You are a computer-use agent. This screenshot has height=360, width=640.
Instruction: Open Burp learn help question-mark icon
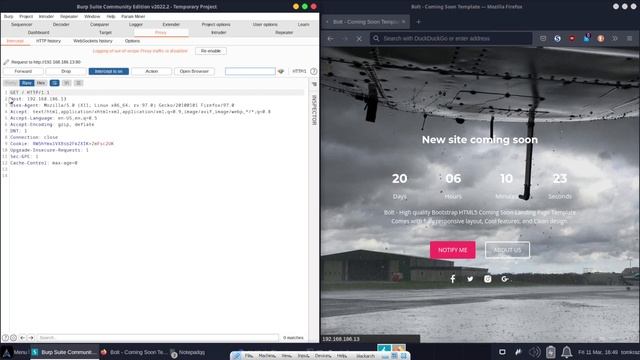pos(313,71)
